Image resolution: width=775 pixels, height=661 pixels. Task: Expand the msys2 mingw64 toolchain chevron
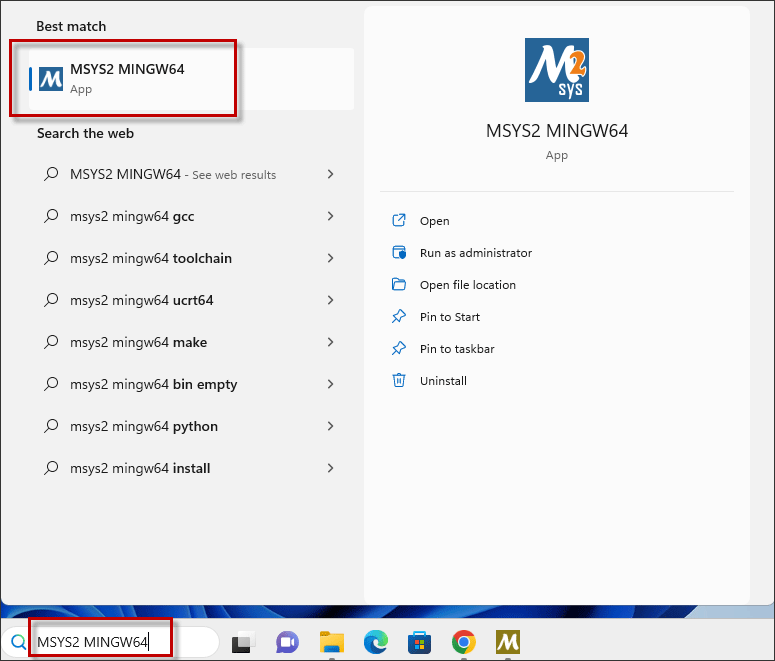[x=331, y=258]
